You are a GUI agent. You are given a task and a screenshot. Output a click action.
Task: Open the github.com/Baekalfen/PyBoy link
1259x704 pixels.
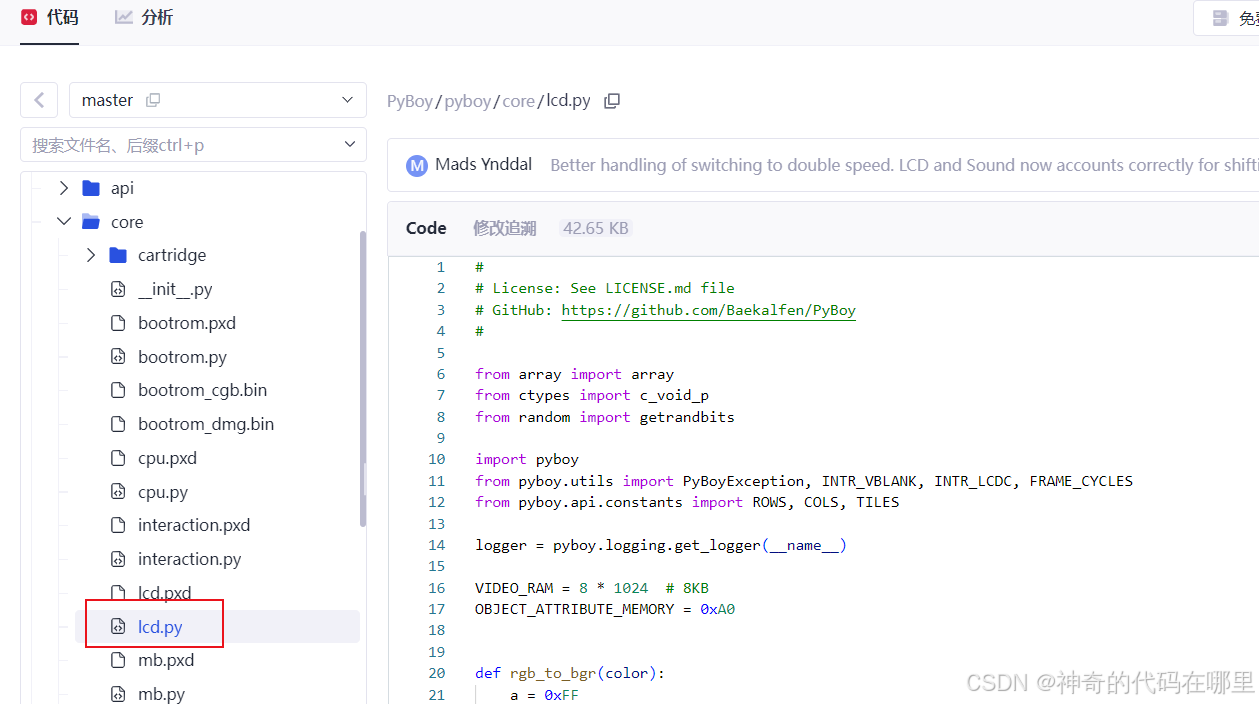click(x=708, y=310)
